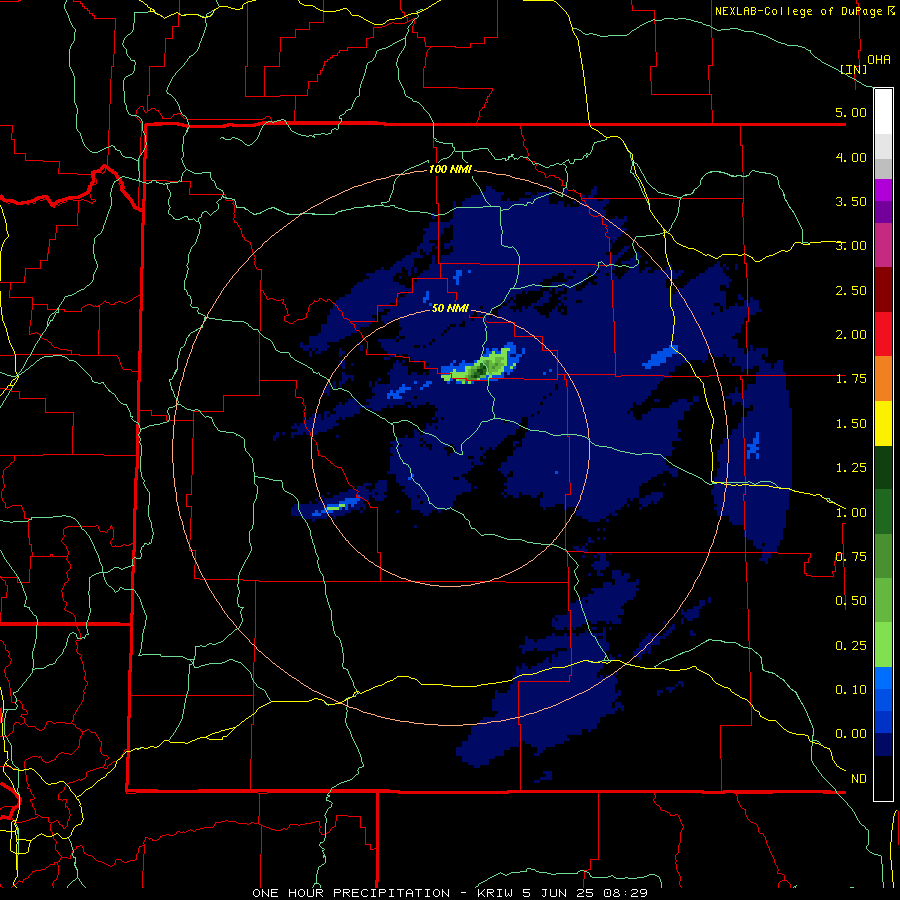Click the 0.00 legend value
Image resolution: width=900 pixels, height=900 pixels.
pyautogui.click(x=851, y=734)
